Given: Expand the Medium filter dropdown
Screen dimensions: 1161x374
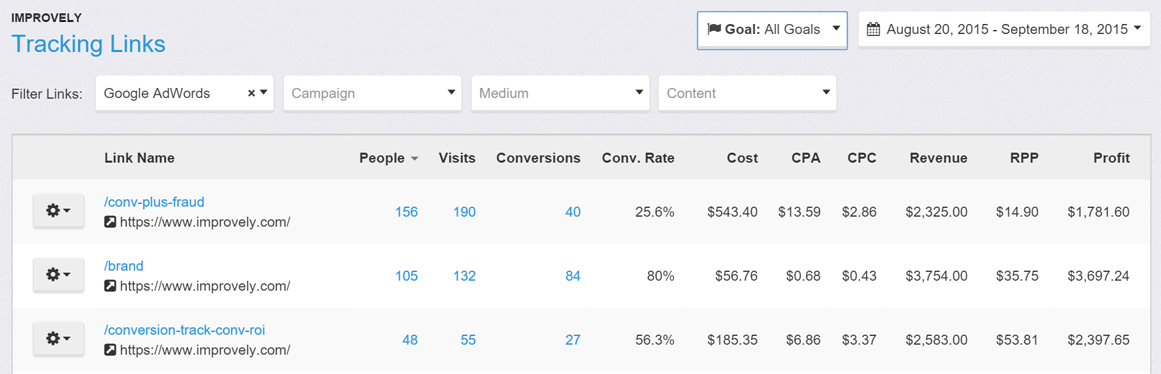Looking at the screenshot, I should 561,93.
